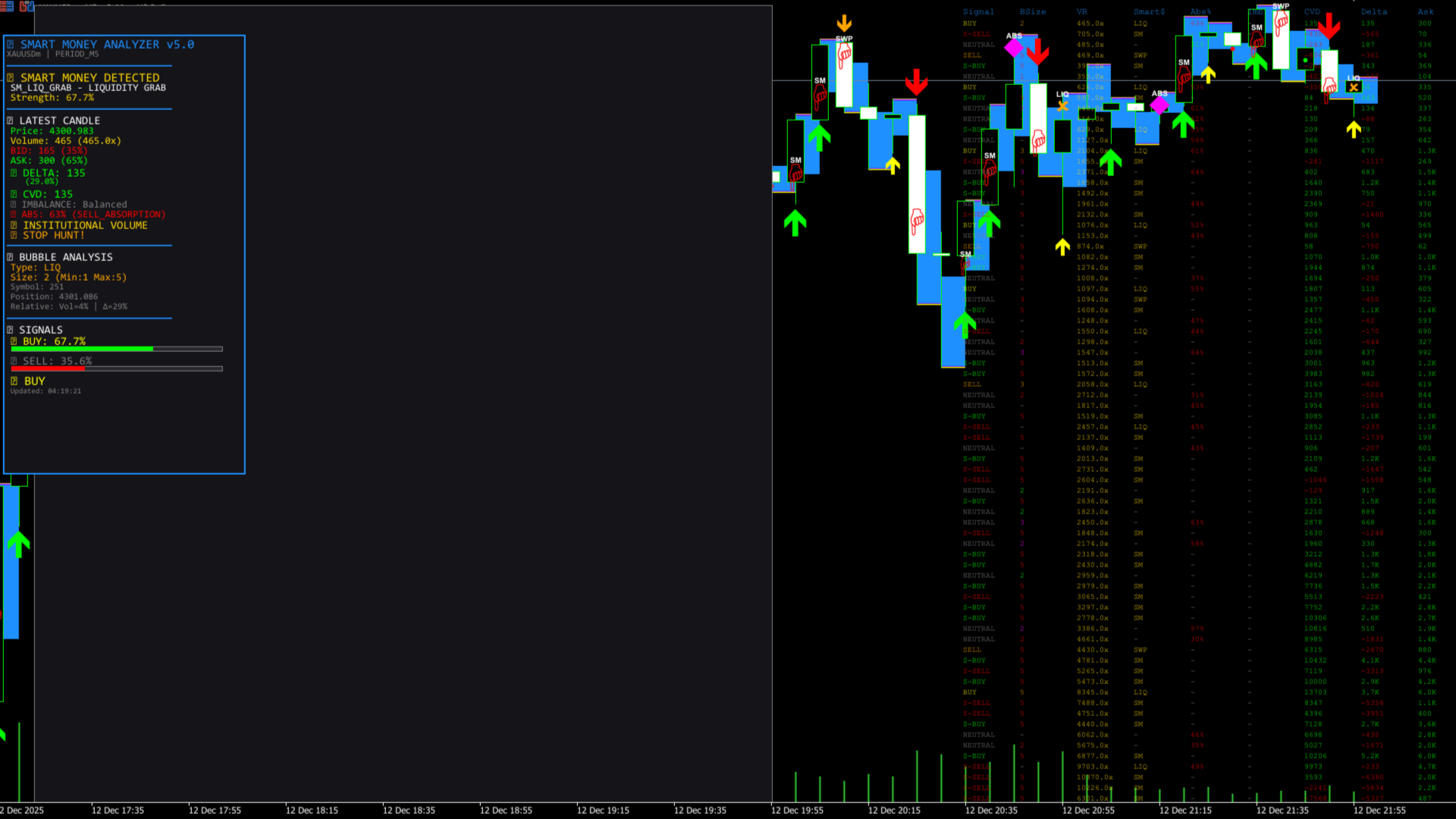Click the Signal column header
Image resolution: width=1456 pixels, height=819 pixels.
pos(978,12)
